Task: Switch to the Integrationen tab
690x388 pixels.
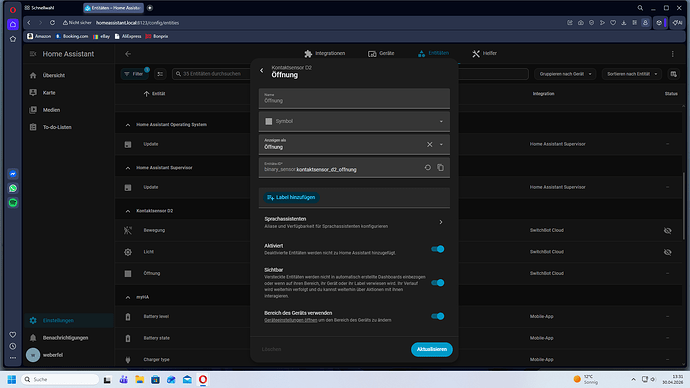Action: coord(325,53)
